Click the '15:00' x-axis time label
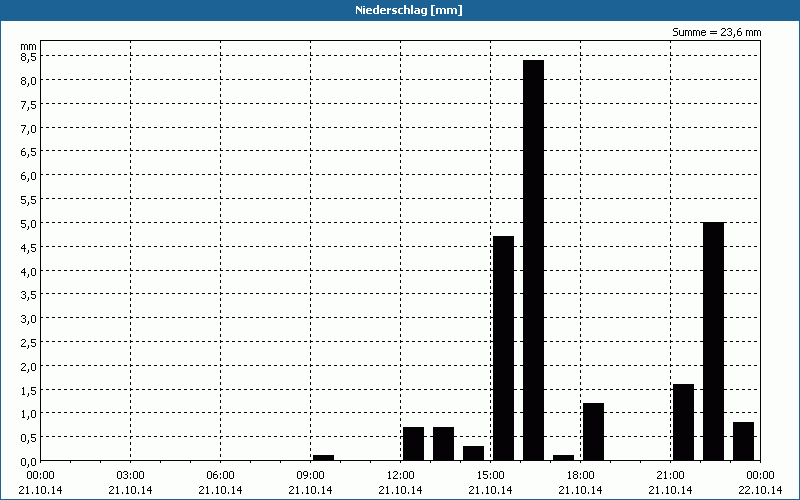This screenshot has height=500, width=800. [x=490, y=476]
